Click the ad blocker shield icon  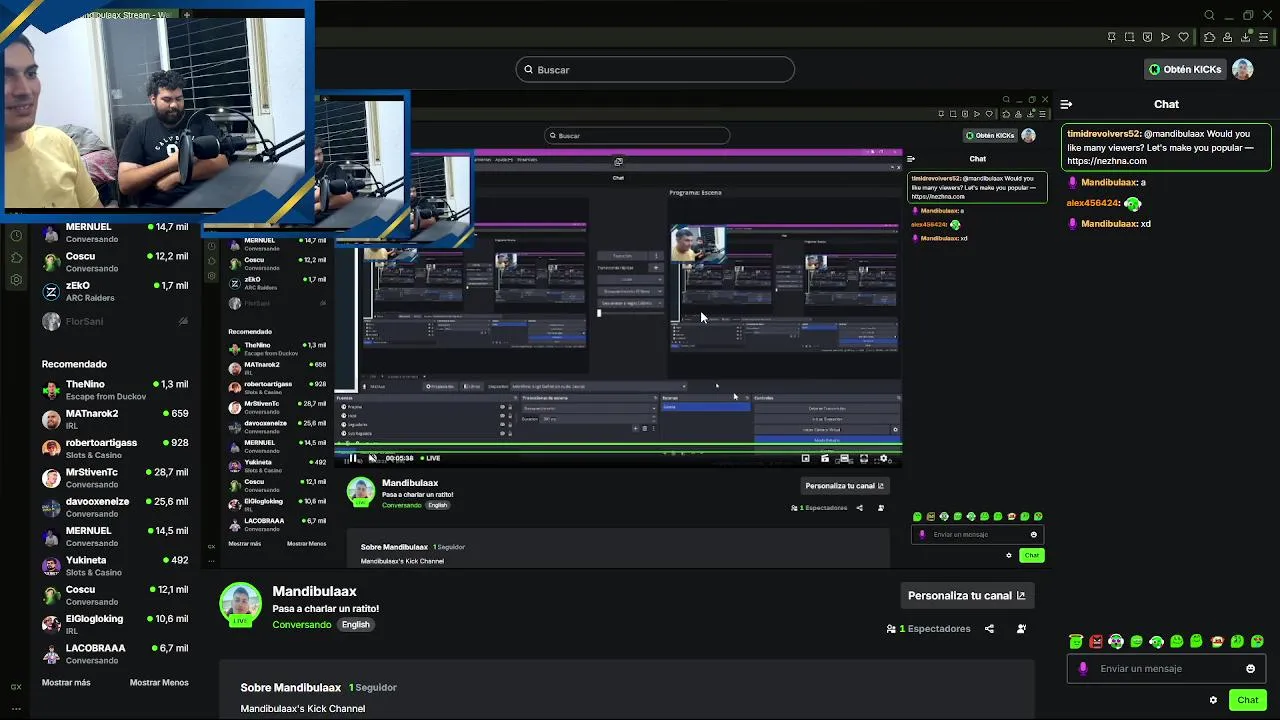coord(1148,38)
